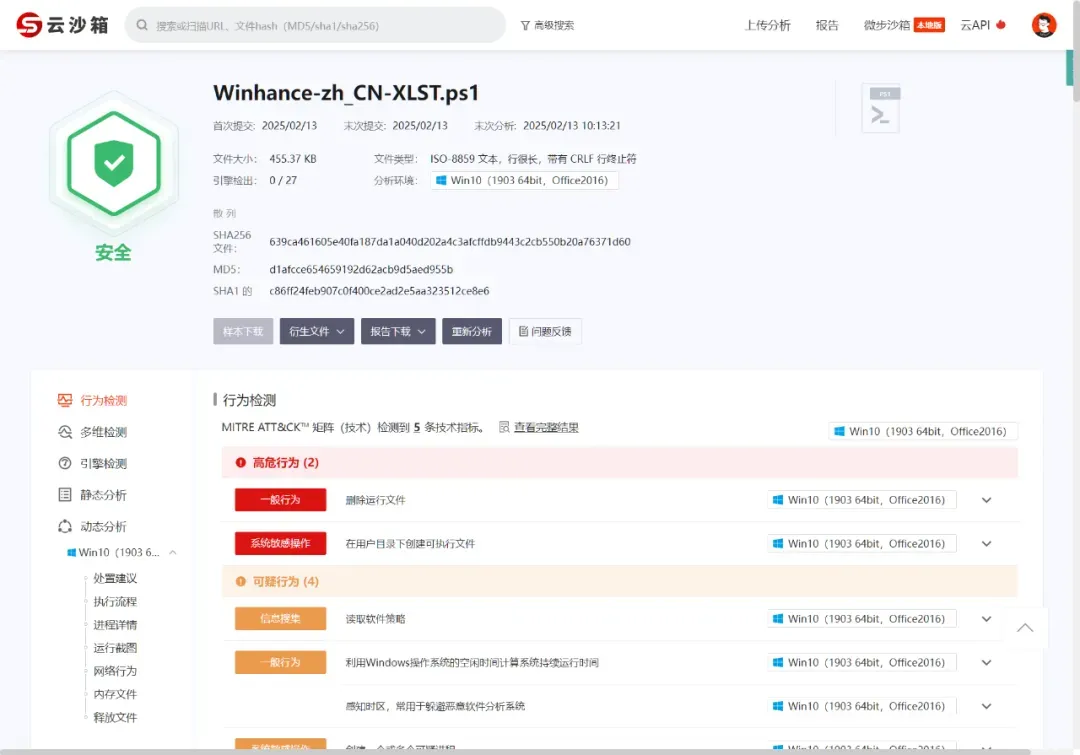Viewport: 1080px width, 755px height.
Task: Click the MD5 hash value d1afcce654659192d62acb9d5aed955b
Action: tap(361, 269)
